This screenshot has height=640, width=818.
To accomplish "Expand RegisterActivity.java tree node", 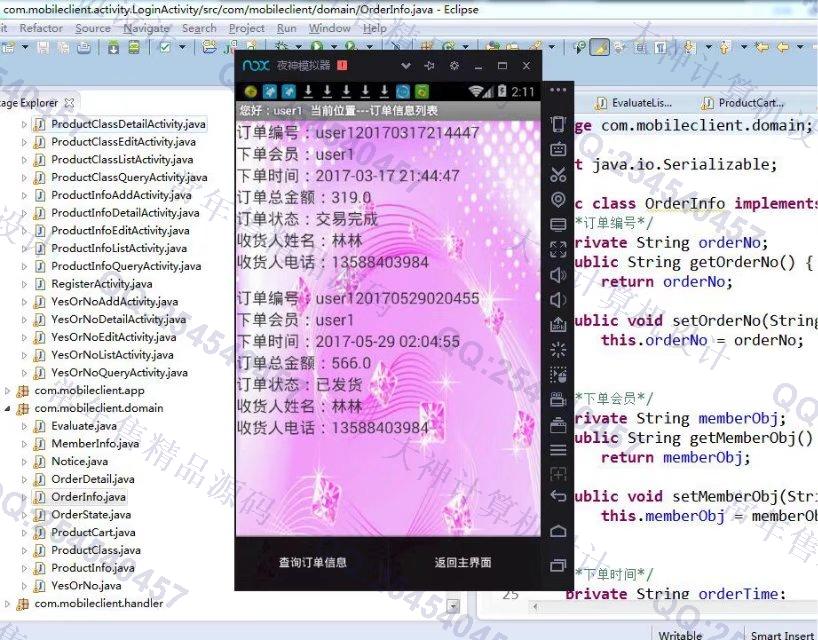I will coord(24,284).
